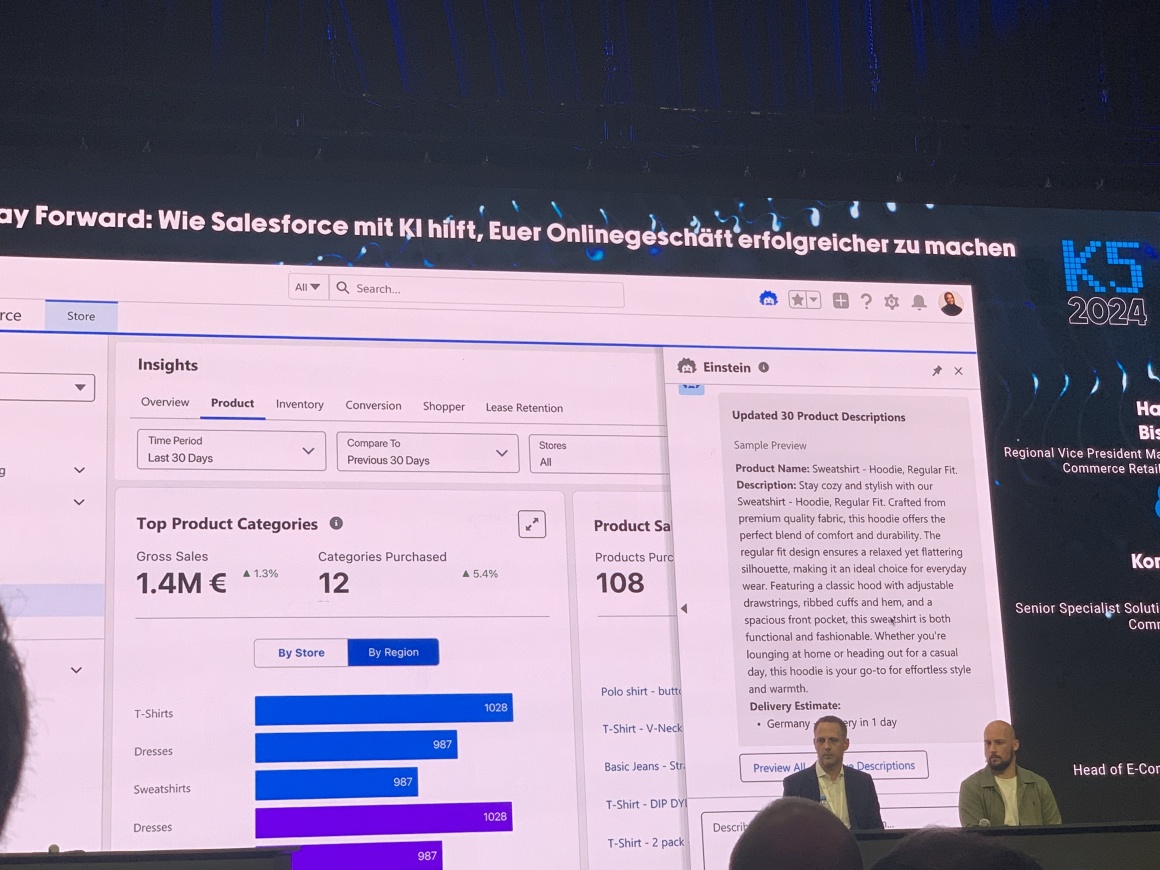Click the Favorites star icon
Screen dimensions: 1160x870
click(797, 300)
